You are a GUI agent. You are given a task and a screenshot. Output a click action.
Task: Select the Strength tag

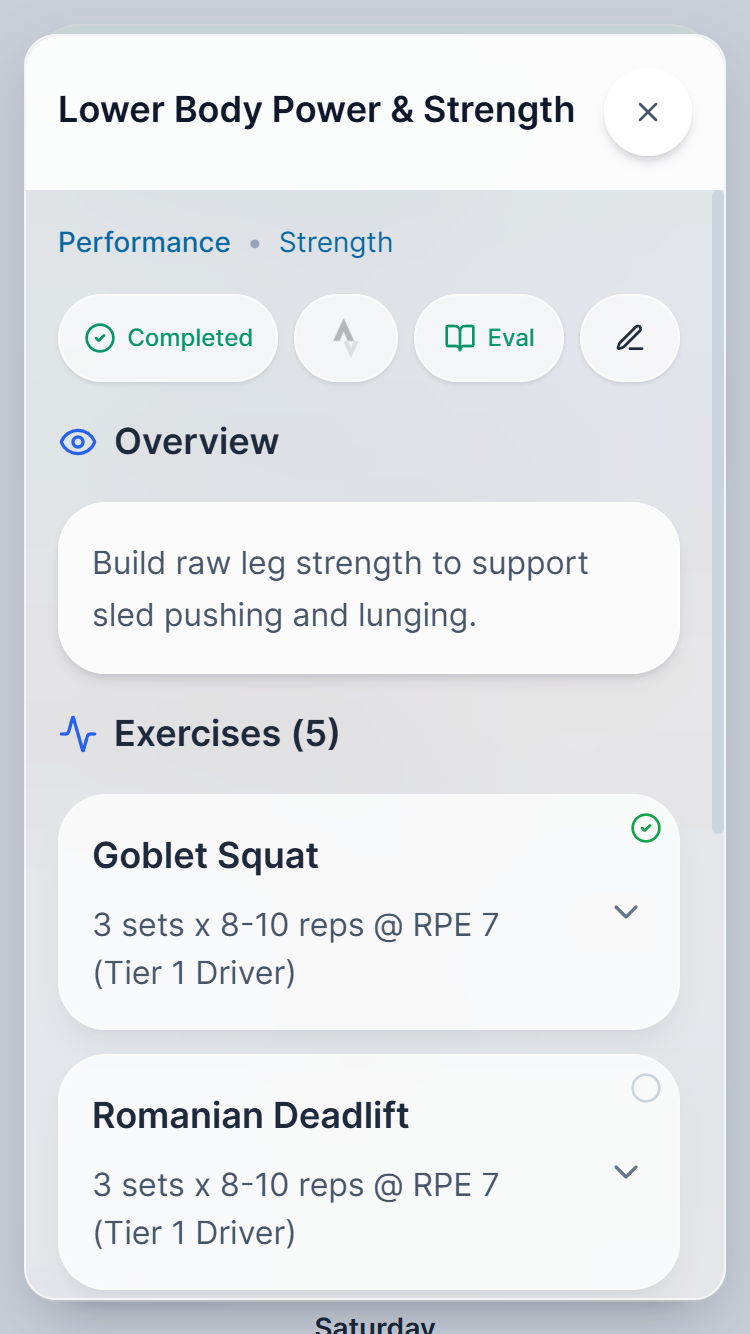tap(336, 242)
